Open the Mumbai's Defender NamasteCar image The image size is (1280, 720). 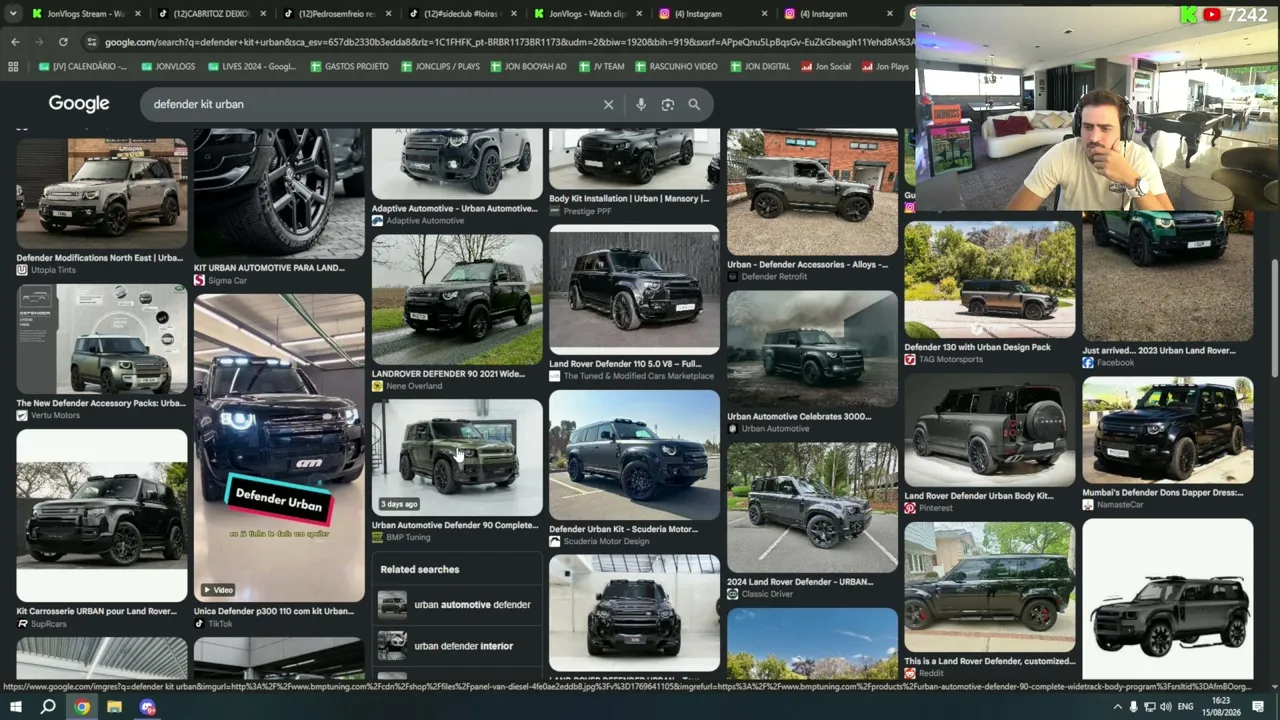[1167, 430]
